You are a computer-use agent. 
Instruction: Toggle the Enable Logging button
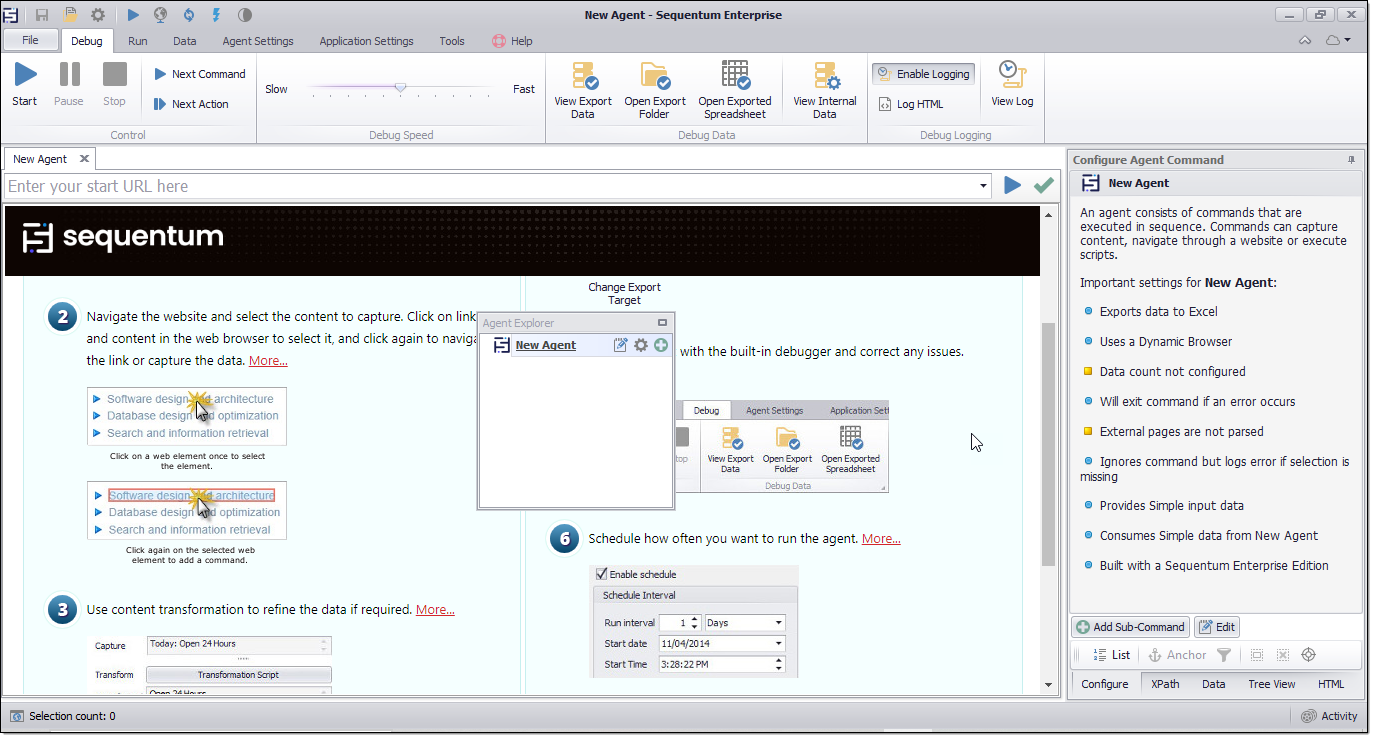point(923,74)
